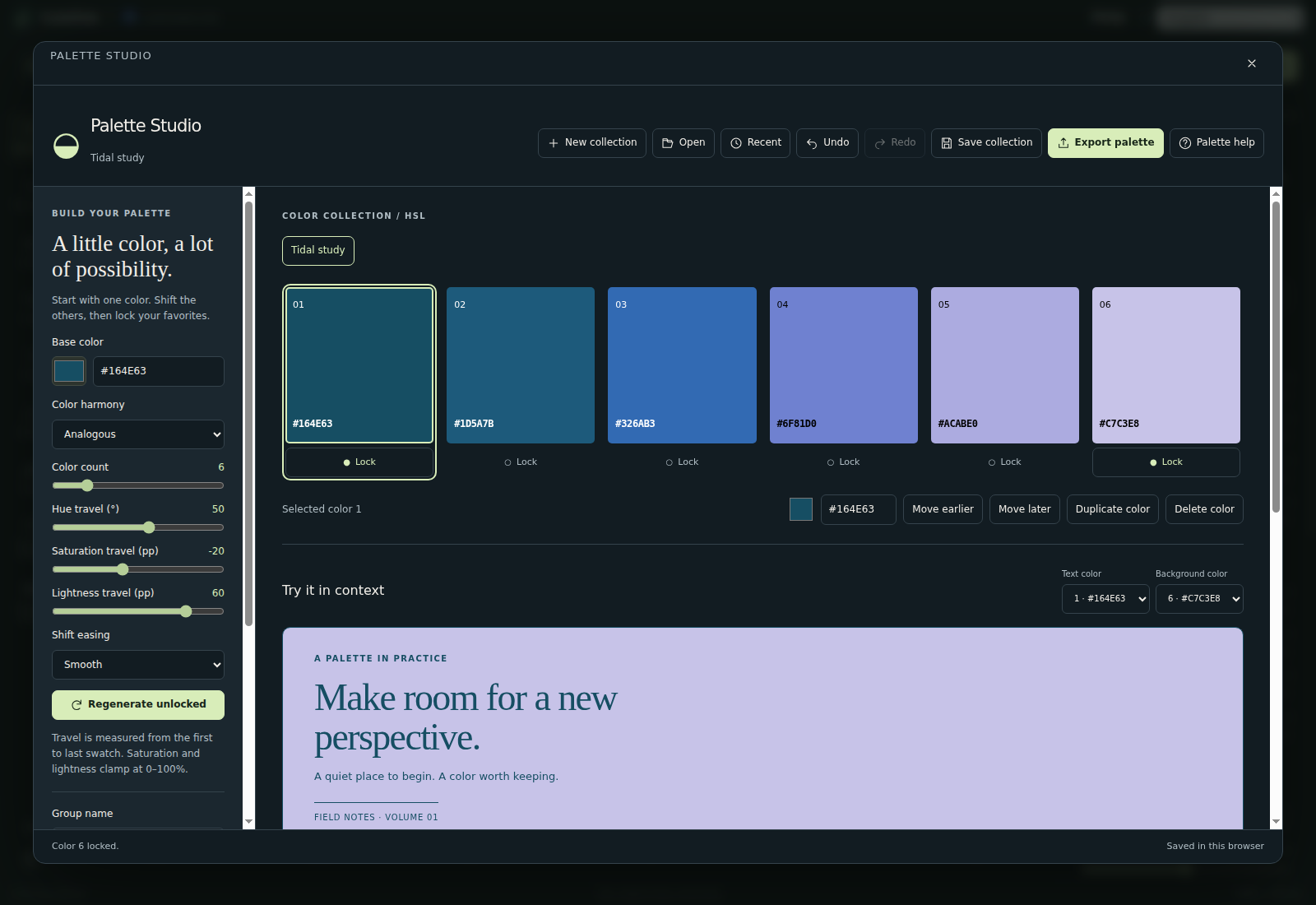Click the clock icon on Recent

736,143
